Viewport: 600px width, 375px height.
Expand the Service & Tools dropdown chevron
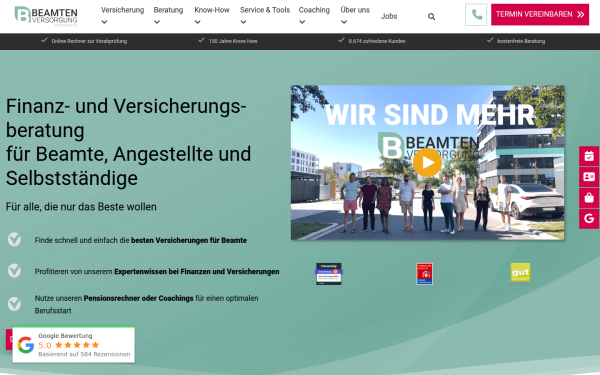pyautogui.click(x=243, y=22)
